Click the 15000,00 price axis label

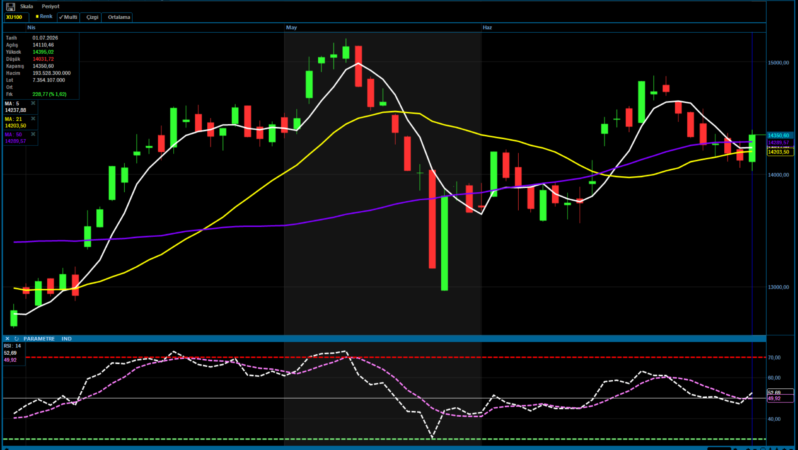(x=778, y=63)
